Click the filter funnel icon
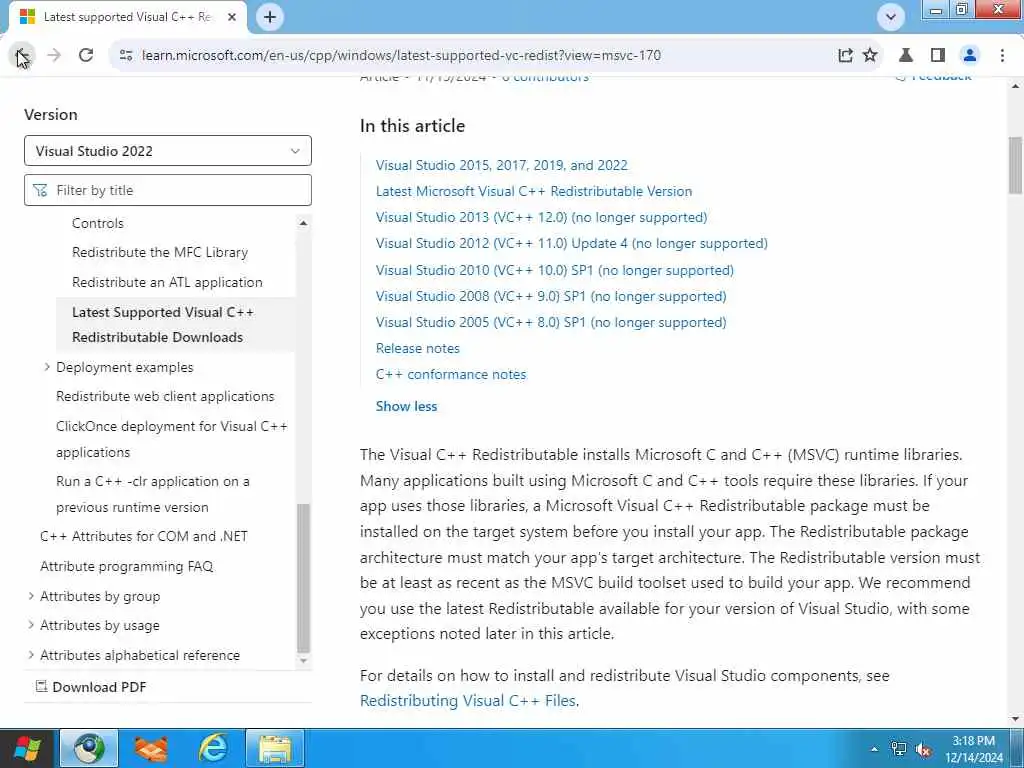Screen dimensions: 1024x768 point(40,190)
